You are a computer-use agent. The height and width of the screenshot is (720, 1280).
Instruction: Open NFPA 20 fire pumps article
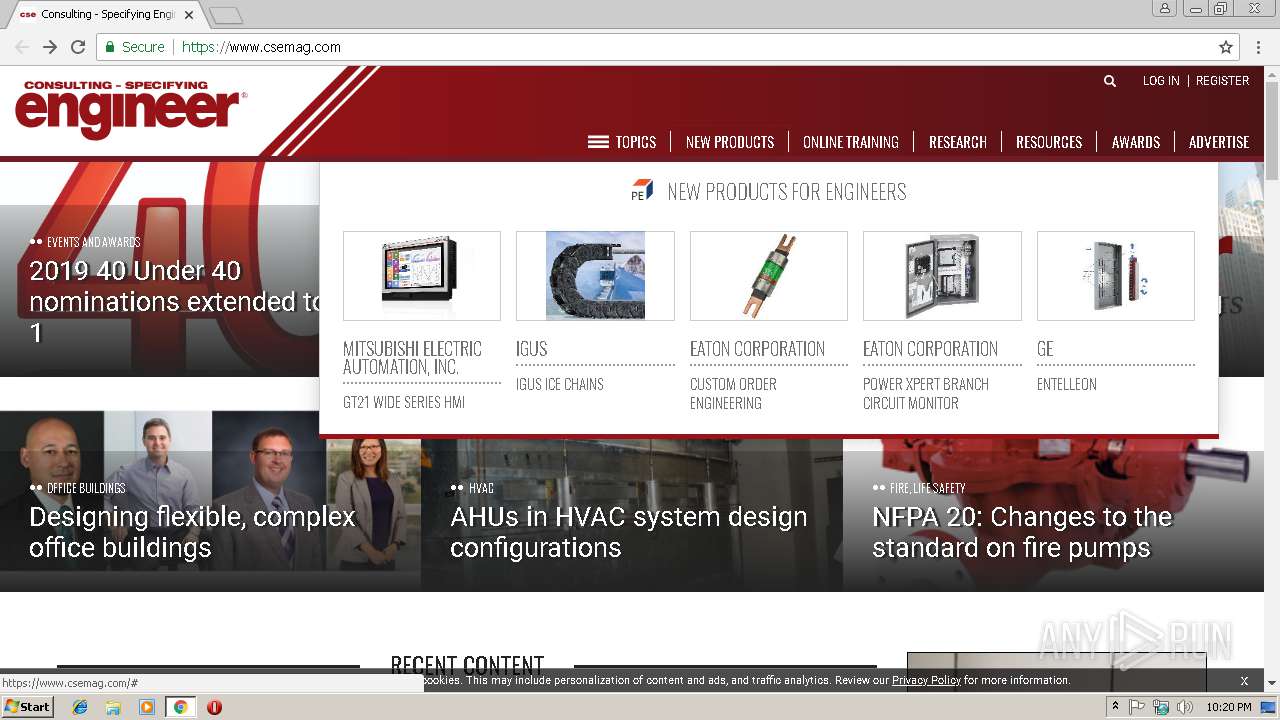(1022, 532)
